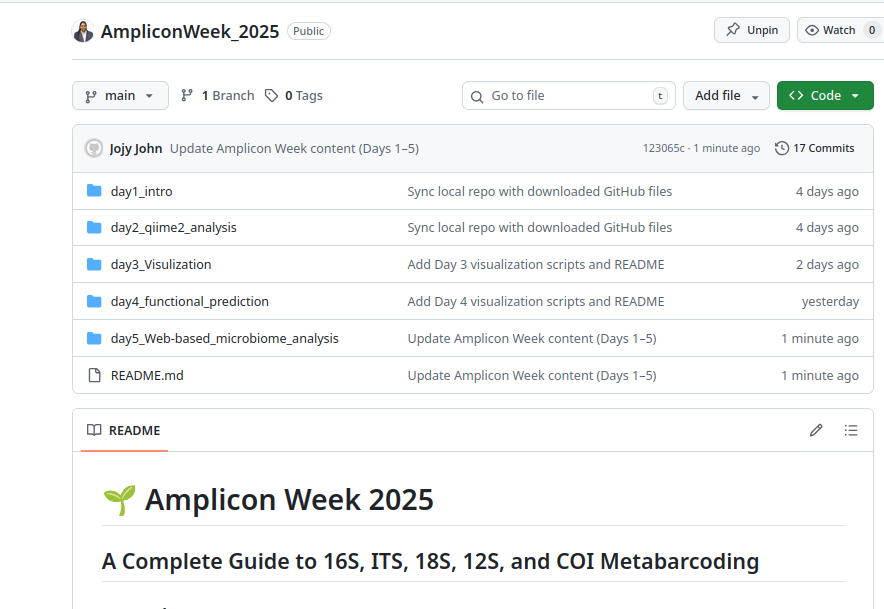Select the commit author Jojy John
The image size is (884, 609).
coord(136,148)
